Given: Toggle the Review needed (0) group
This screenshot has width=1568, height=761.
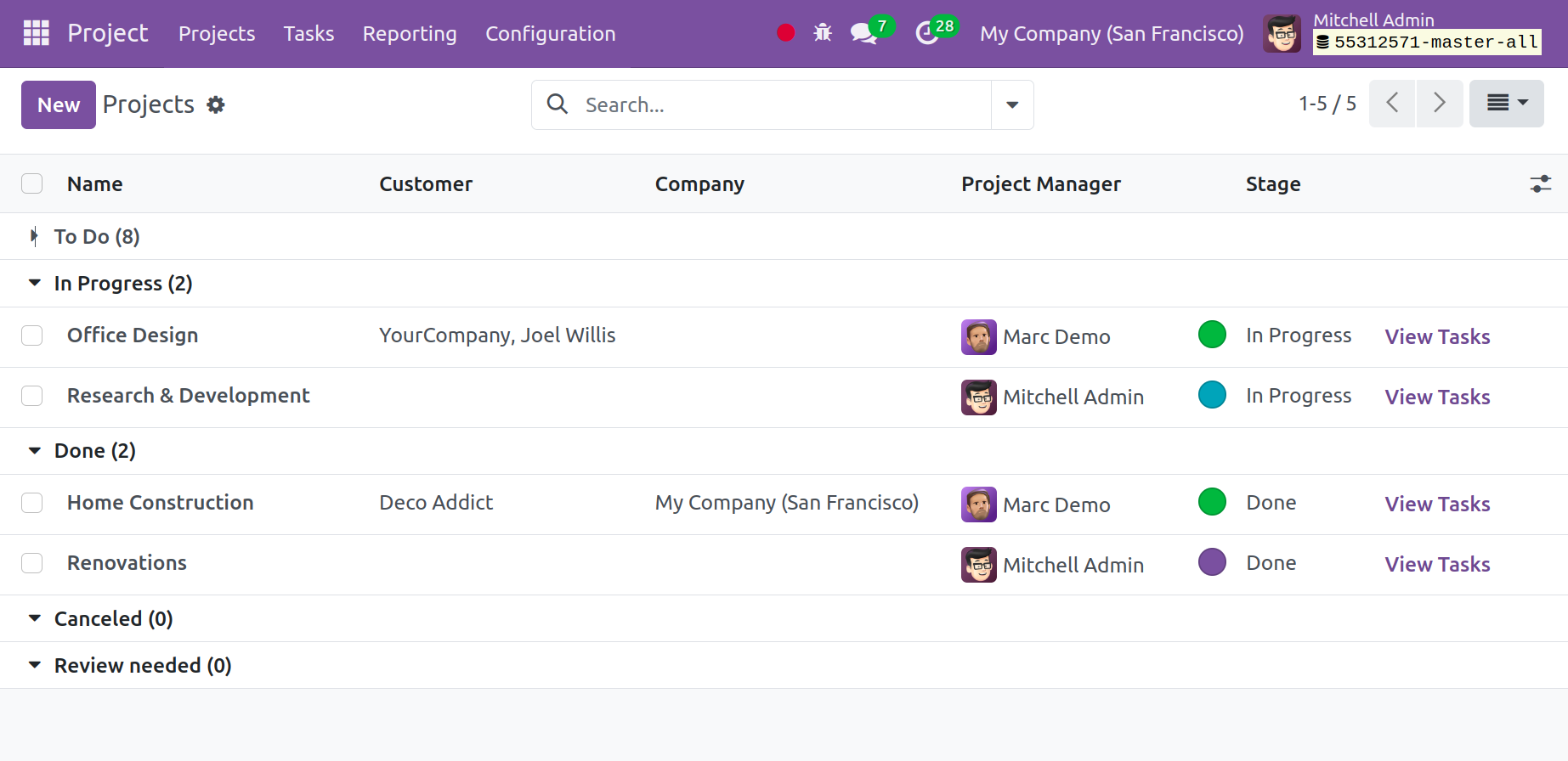Looking at the screenshot, I should tap(784, 665).
